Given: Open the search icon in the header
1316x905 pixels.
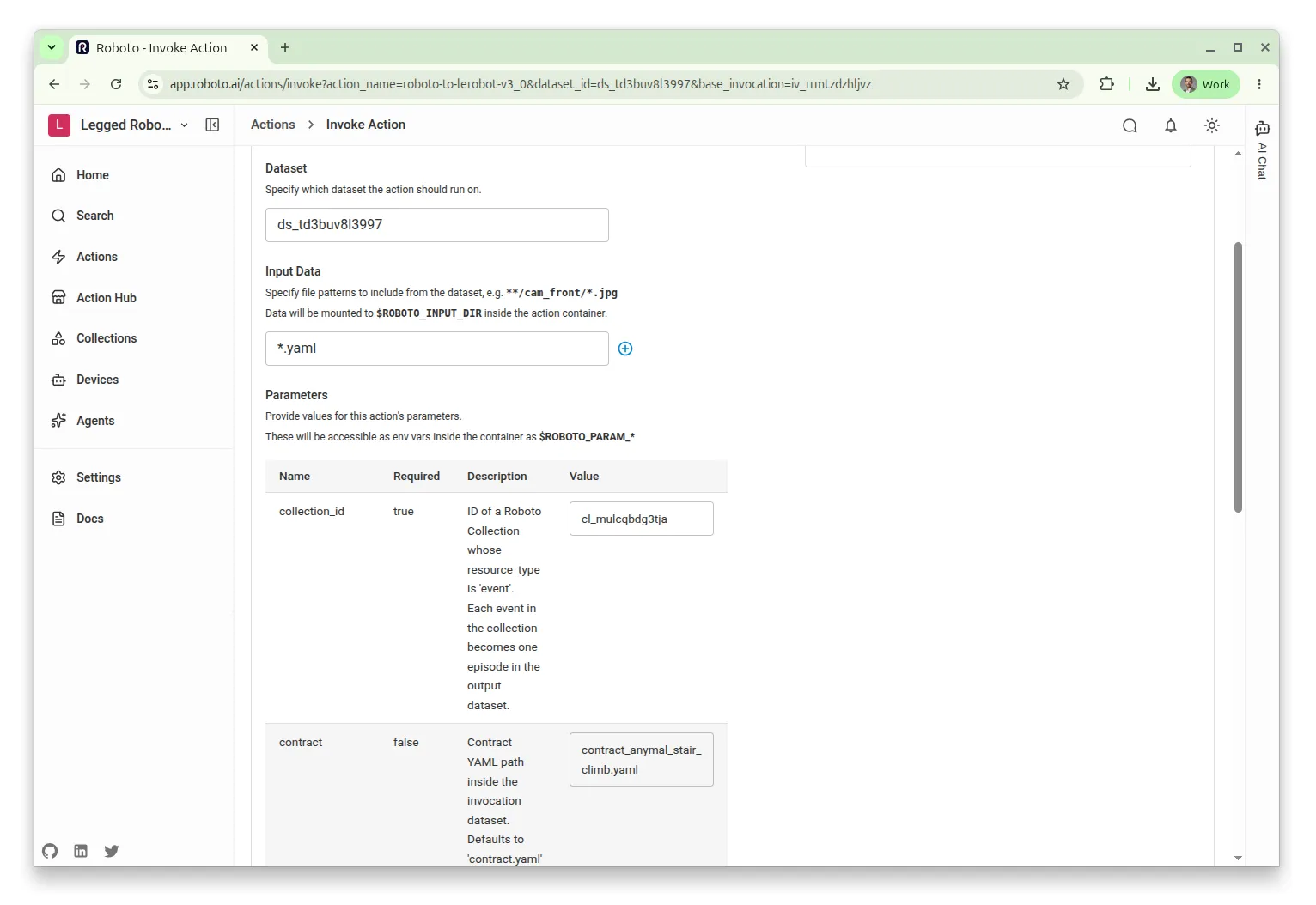Looking at the screenshot, I should [x=1130, y=125].
